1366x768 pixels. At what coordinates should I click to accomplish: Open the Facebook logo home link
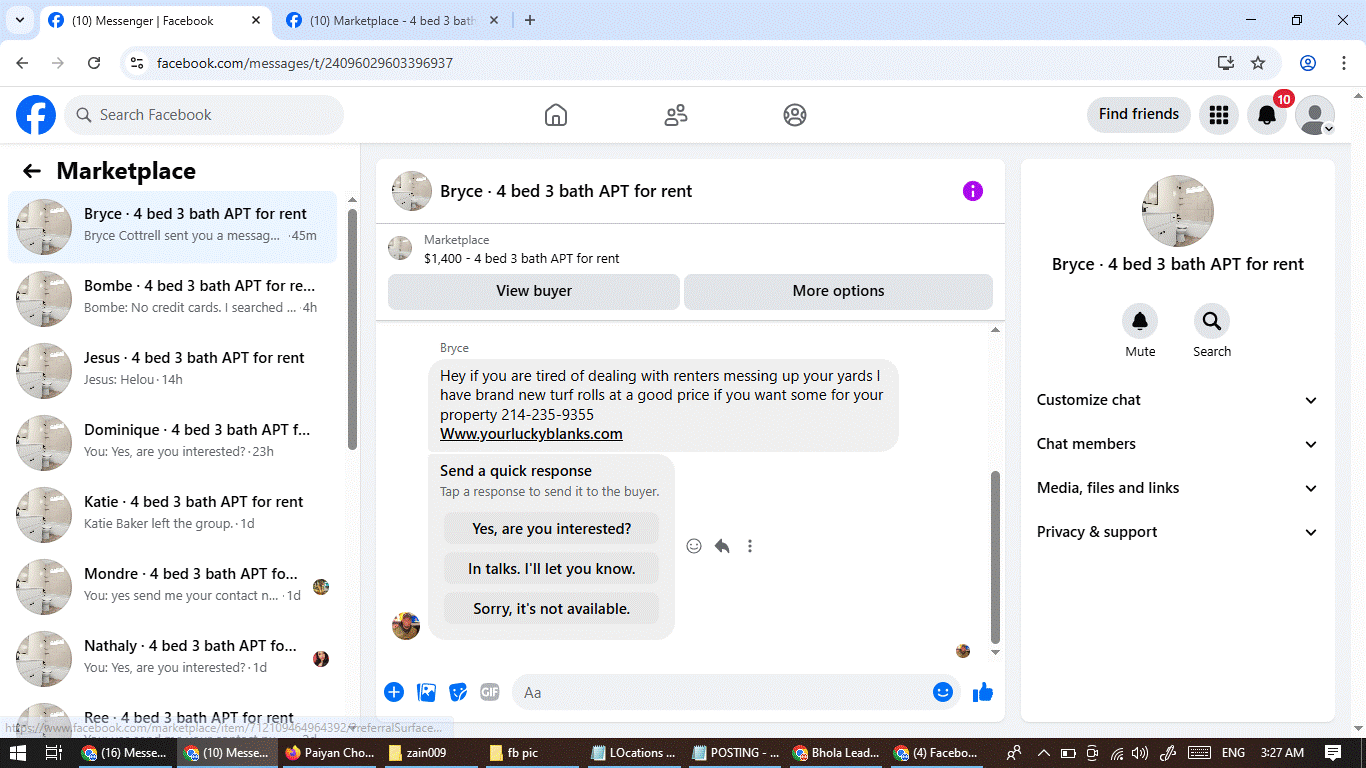36,115
